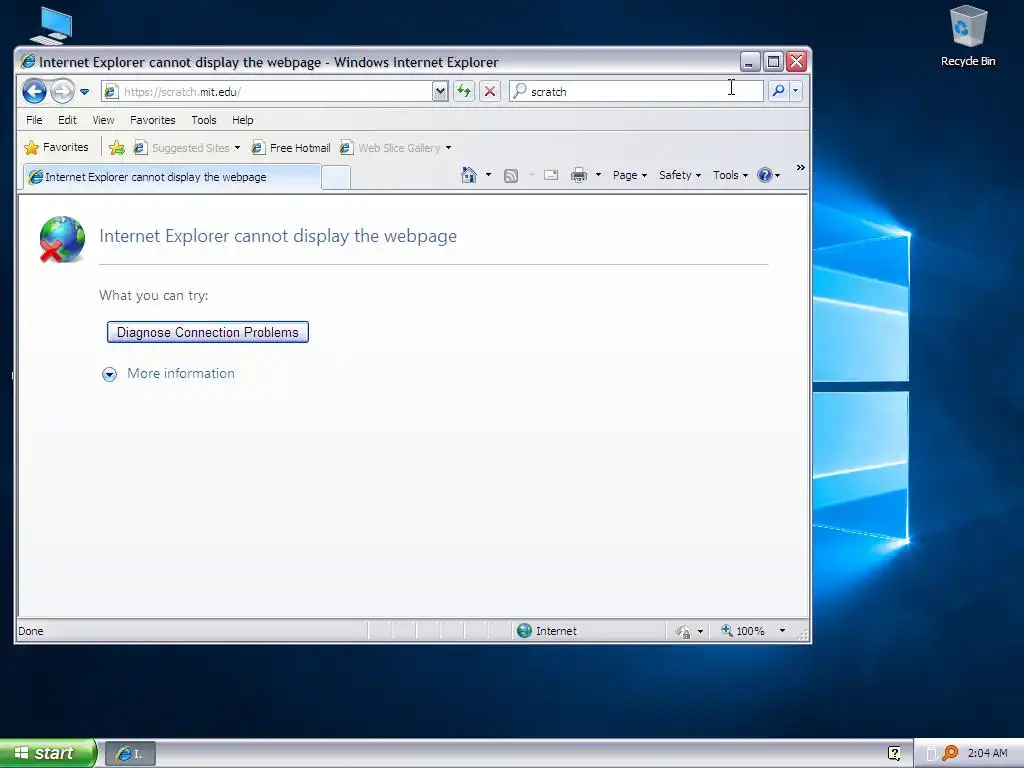The width and height of the screenshot is (1024, 768).
Task: Expand the address bar URL history dropdown
Action: 440,91
